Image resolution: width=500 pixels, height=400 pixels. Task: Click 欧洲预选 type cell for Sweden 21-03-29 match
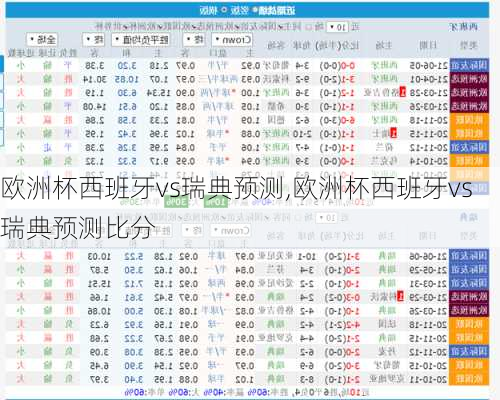tap(469, 297)
